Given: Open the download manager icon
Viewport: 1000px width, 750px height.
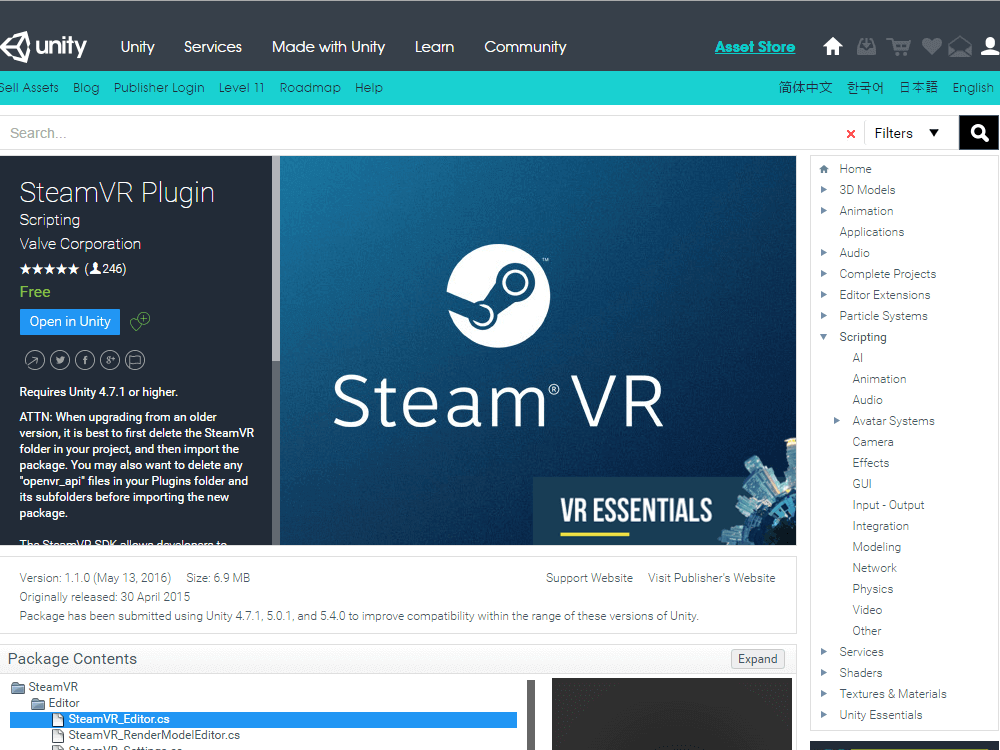Looking at the screenshot, I should click(866, 47).
